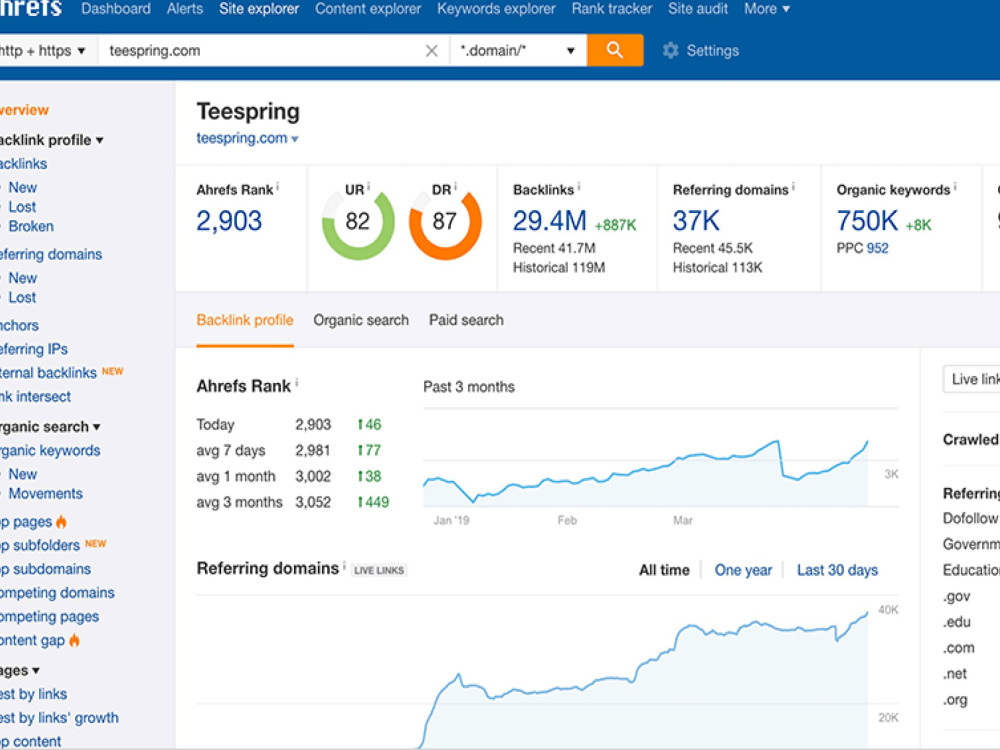The image size is (1000, 750).
Task: Open Broken backlinks in sidebar
Action: coord(31,226)
